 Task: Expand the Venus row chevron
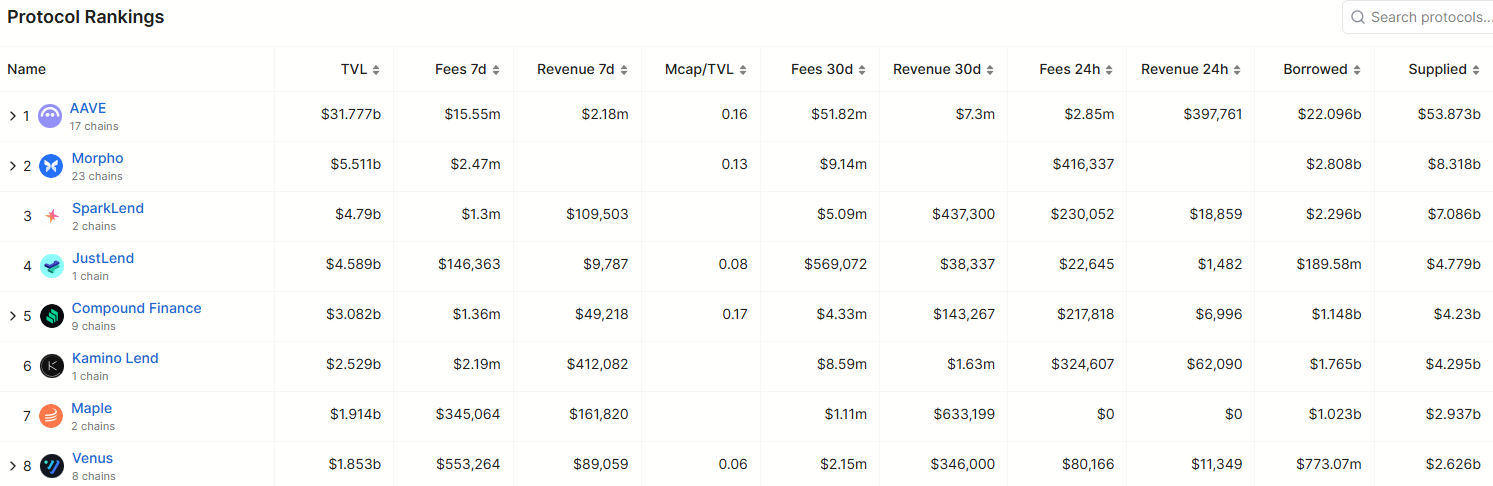pos(12,466)
